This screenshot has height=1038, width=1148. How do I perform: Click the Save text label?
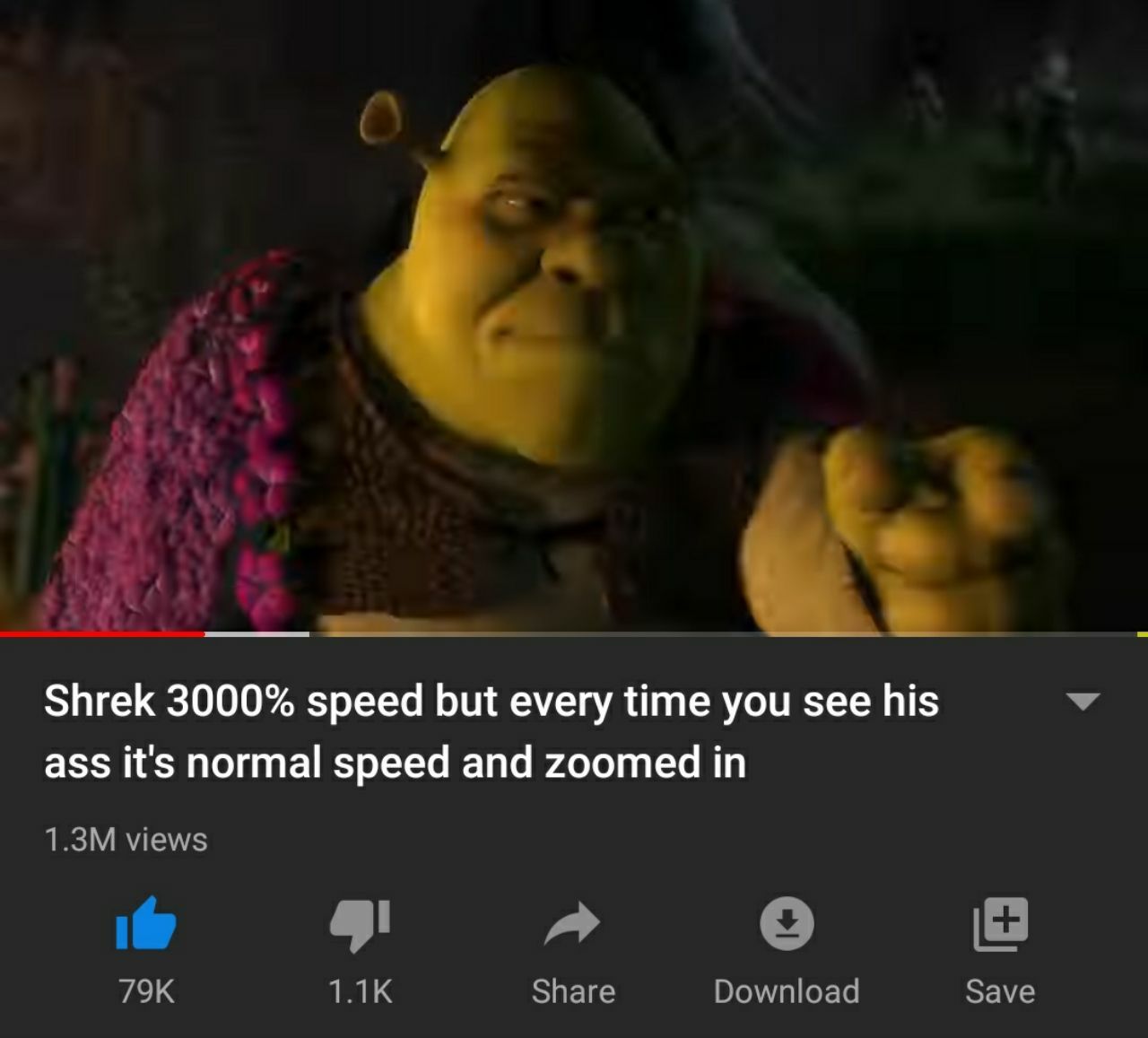tap(1000, 991)
